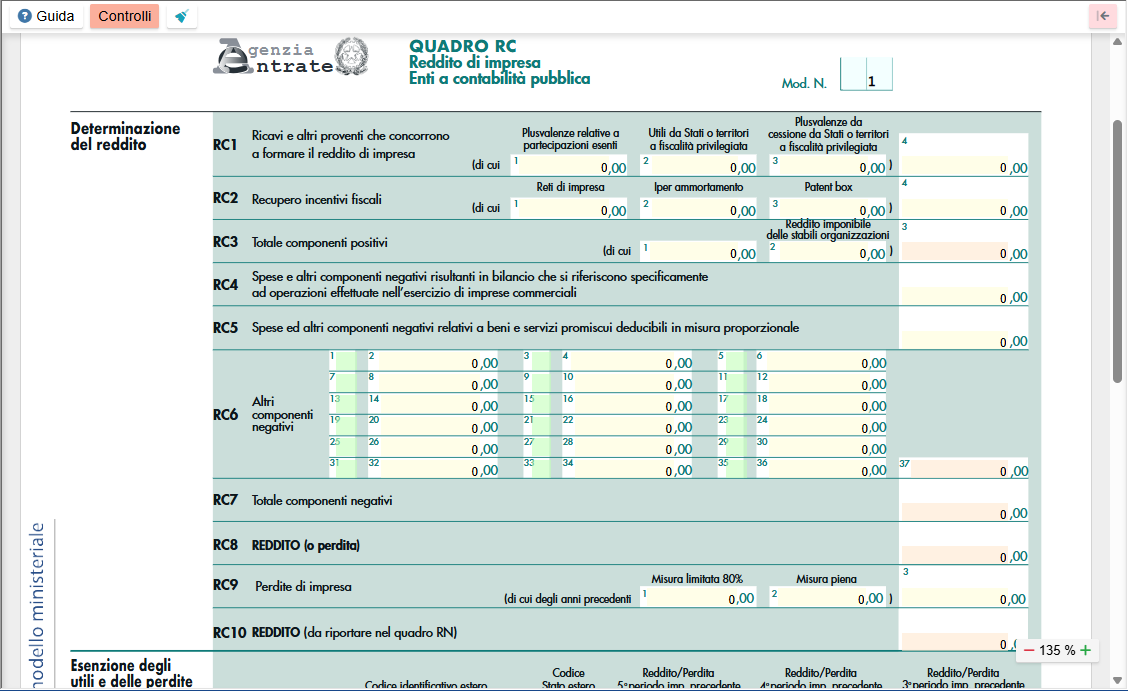Click RC1 field 3 Plusvalenze da cessione

828,165
